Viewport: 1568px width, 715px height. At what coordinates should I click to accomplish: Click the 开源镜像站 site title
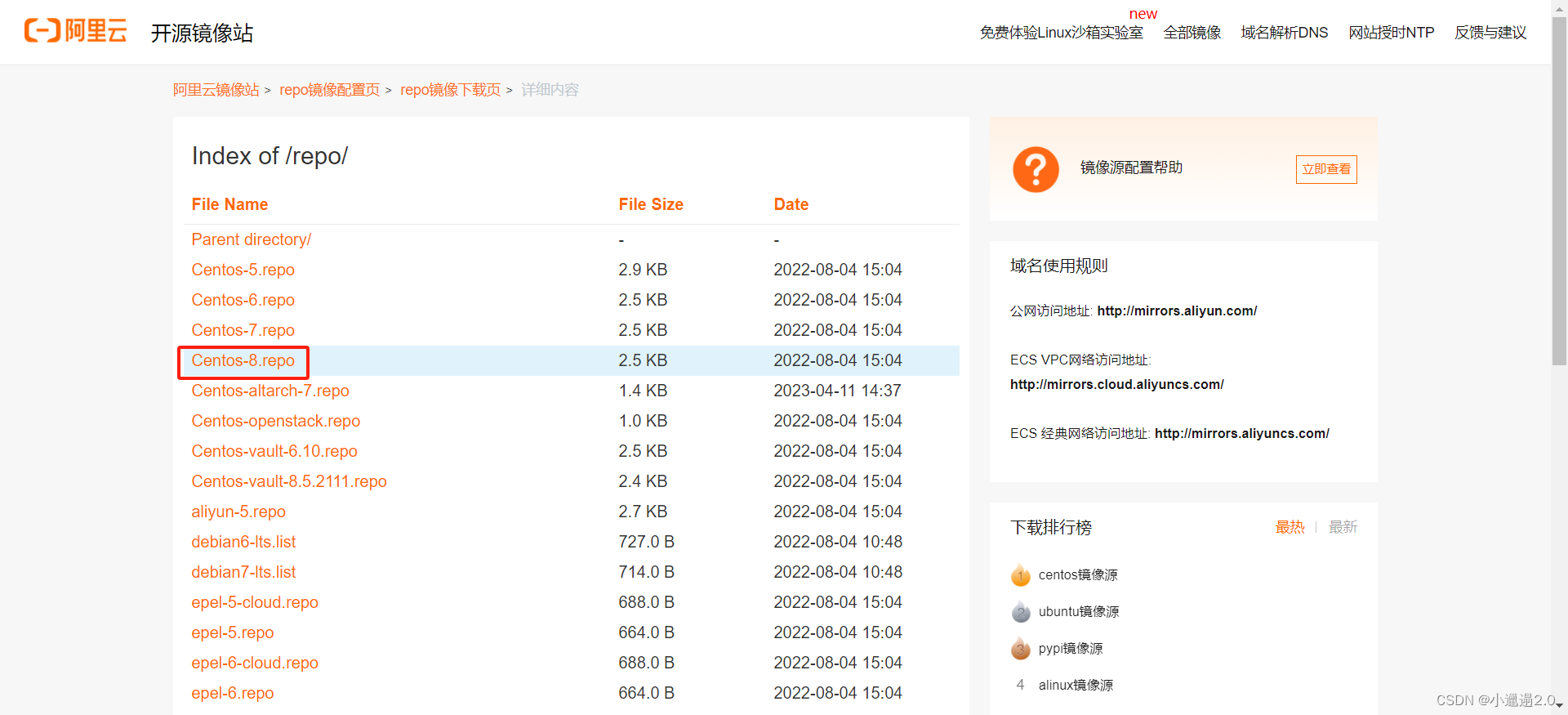tap(202, 33)
